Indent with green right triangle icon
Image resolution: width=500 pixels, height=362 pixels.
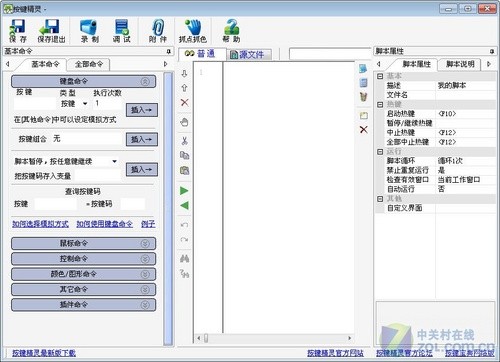coord(184,191)
